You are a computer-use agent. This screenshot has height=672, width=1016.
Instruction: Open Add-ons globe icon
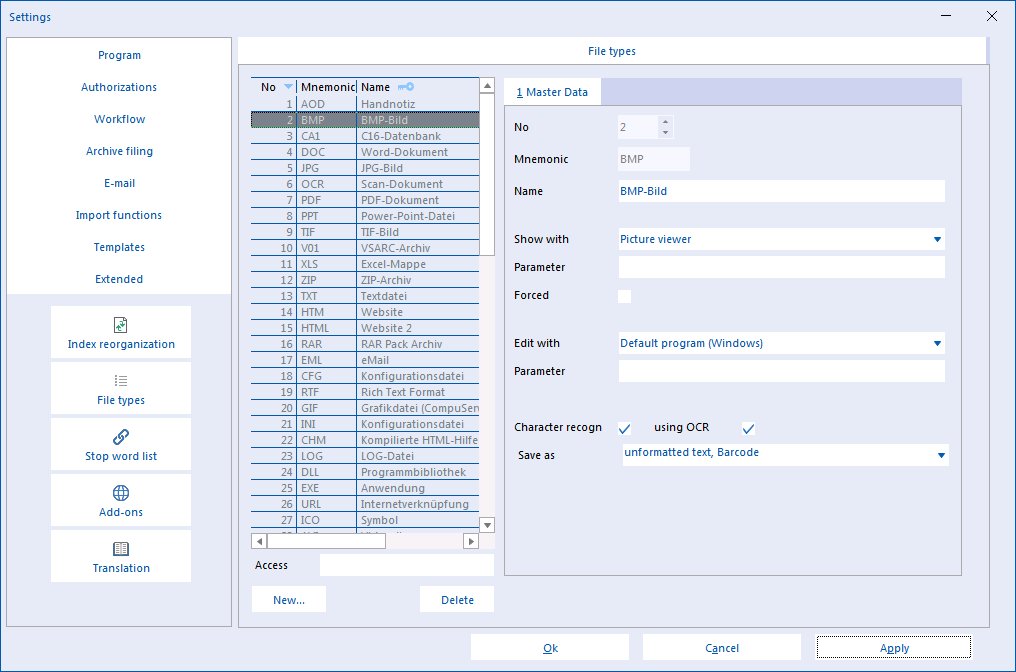[121, 492]
